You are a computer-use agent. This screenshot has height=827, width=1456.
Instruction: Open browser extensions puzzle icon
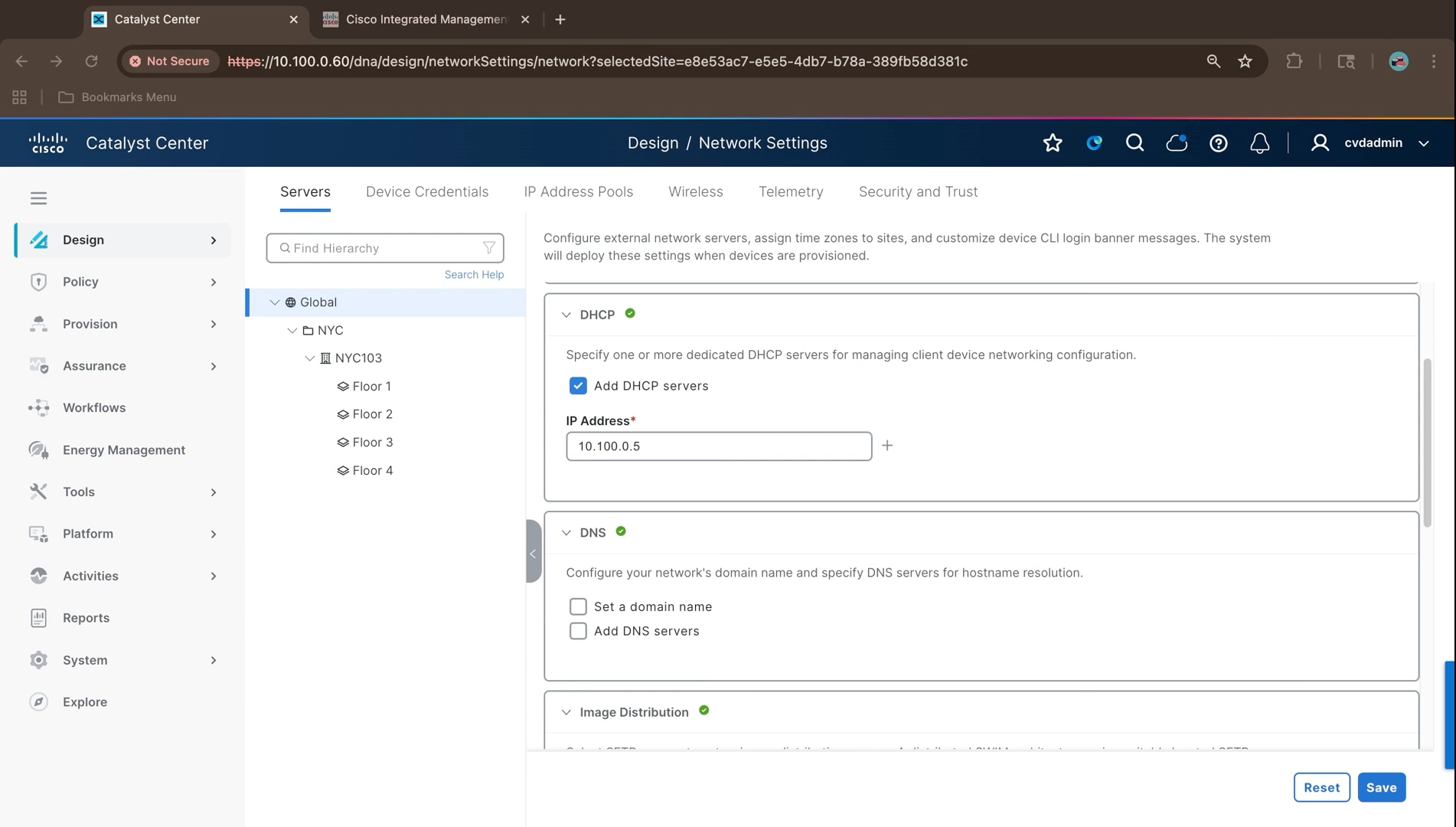[x=1294, y=61]
